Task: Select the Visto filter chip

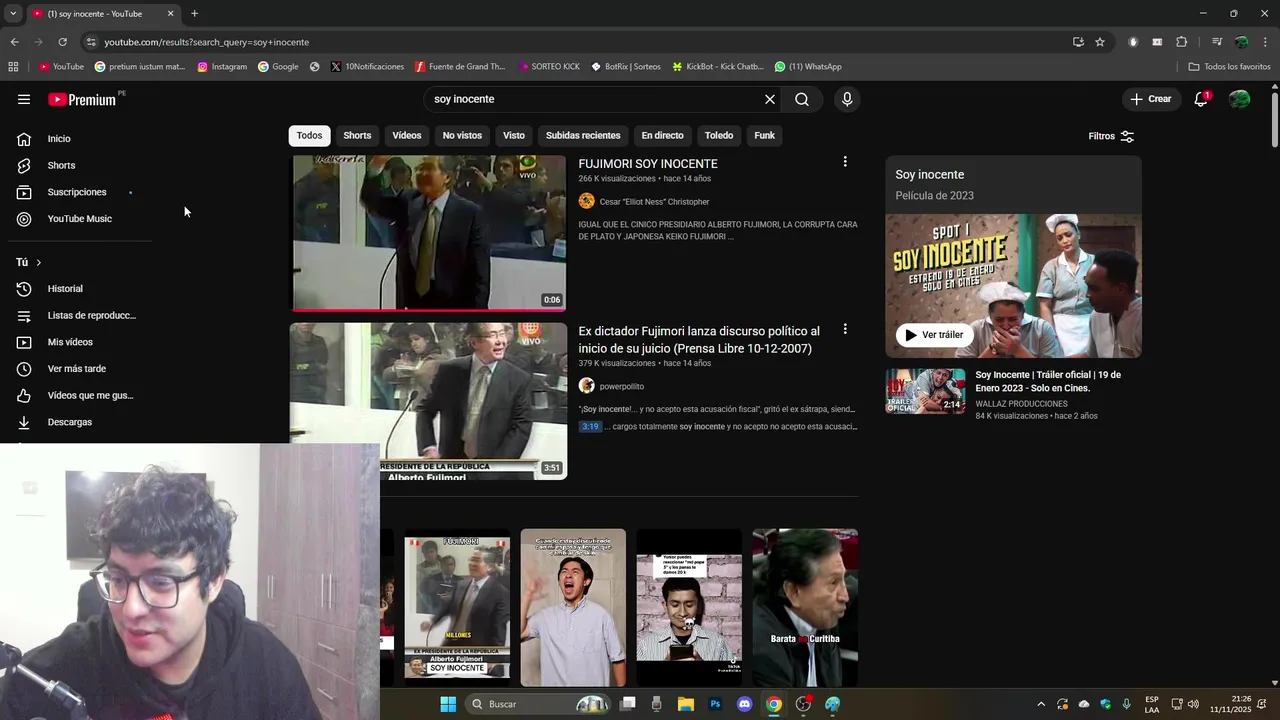Action: pyautogui.click(x=514, y=135)
